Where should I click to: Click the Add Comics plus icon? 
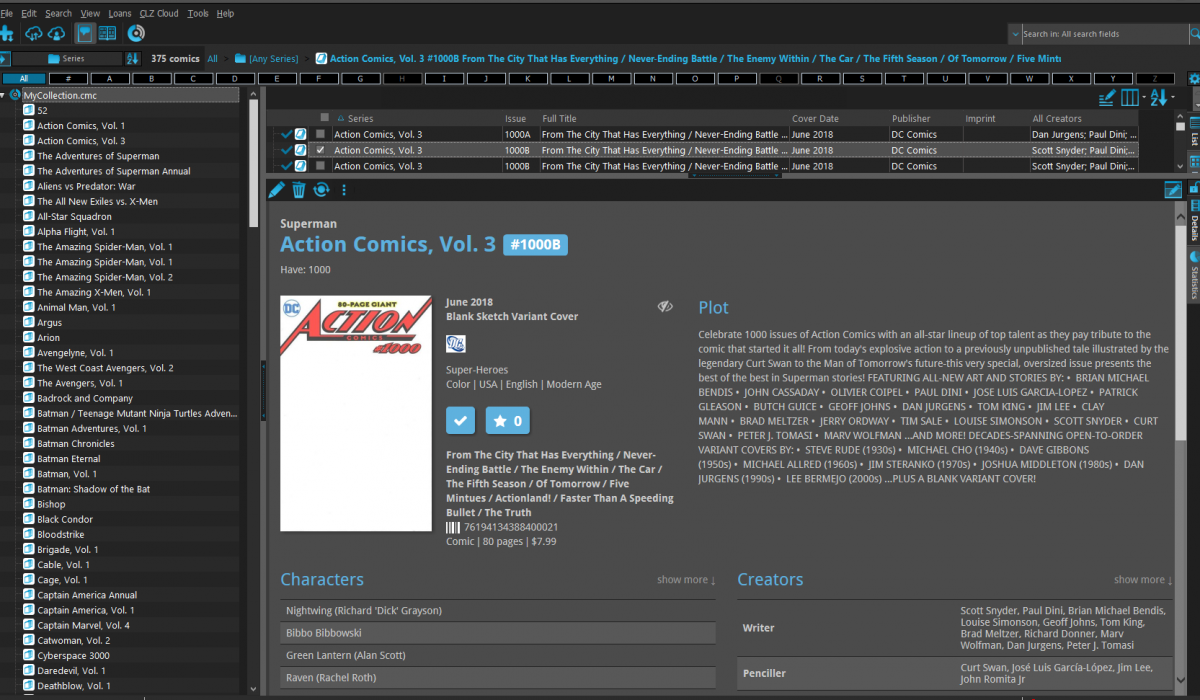tap(6, 33)
